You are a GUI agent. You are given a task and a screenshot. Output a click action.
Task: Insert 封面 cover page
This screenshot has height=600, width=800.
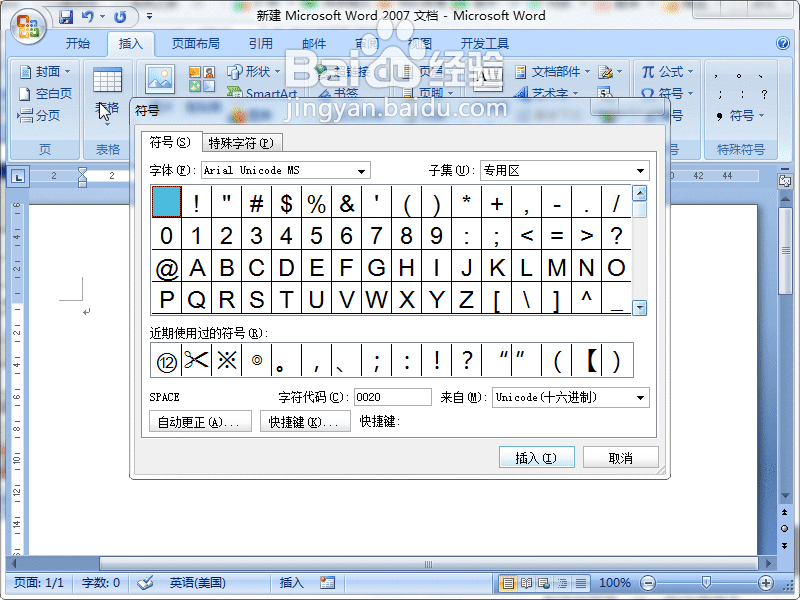click(45, 71)
